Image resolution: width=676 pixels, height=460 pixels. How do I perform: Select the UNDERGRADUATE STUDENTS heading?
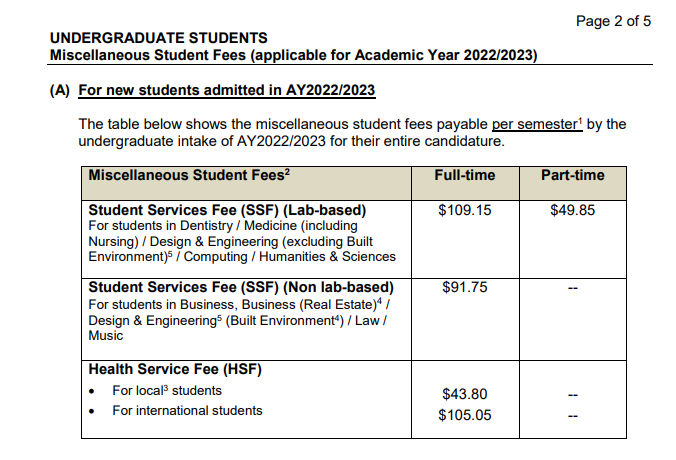coord(159,38)
